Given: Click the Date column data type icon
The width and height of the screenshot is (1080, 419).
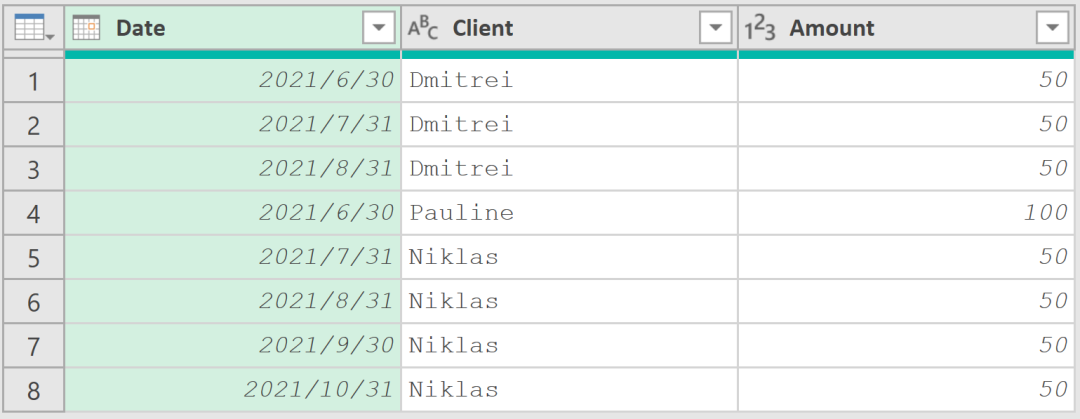Looking at the screenshot, I should (x=87, y=29).
